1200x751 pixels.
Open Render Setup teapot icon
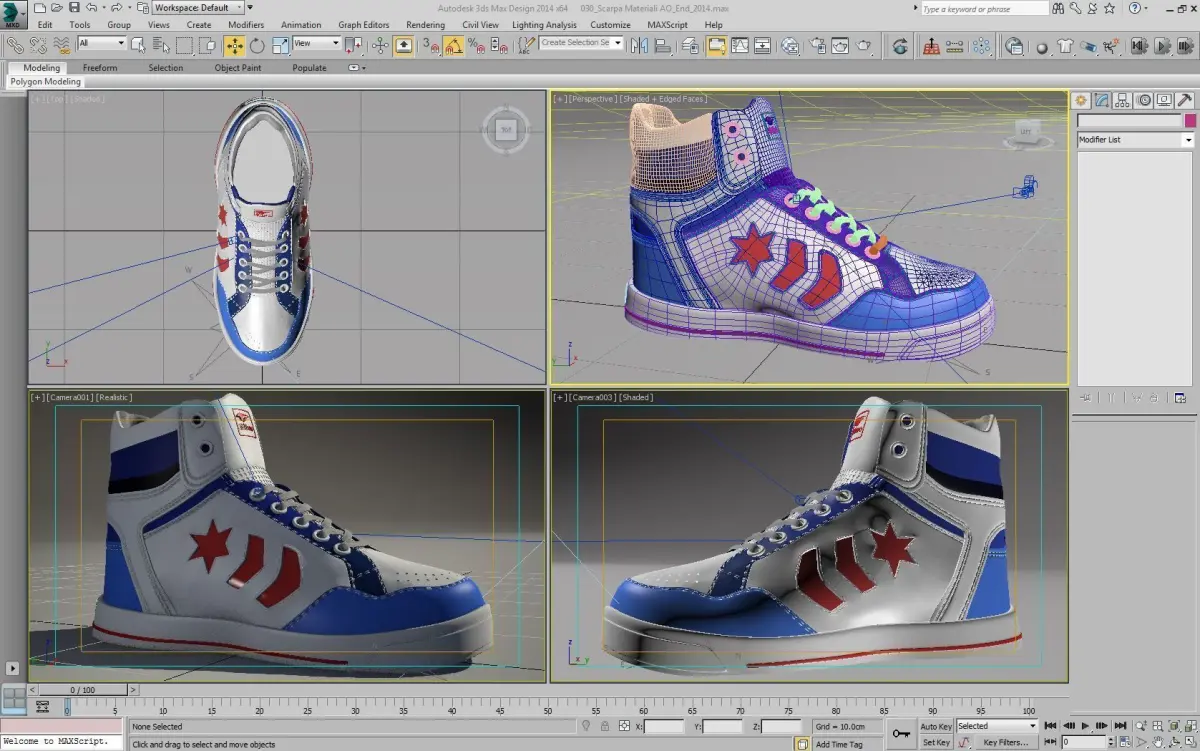(x=817, y=45)
